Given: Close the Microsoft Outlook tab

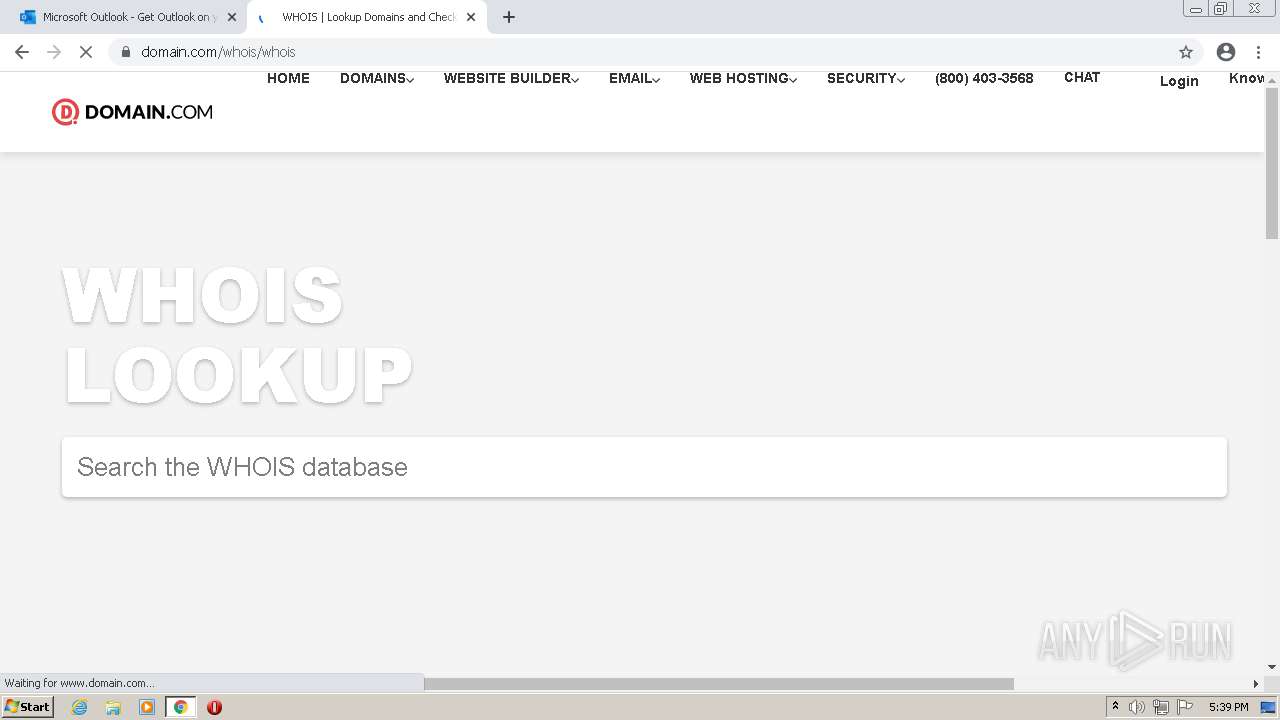Looking at the screenshot, I should [x=232, y=17].
